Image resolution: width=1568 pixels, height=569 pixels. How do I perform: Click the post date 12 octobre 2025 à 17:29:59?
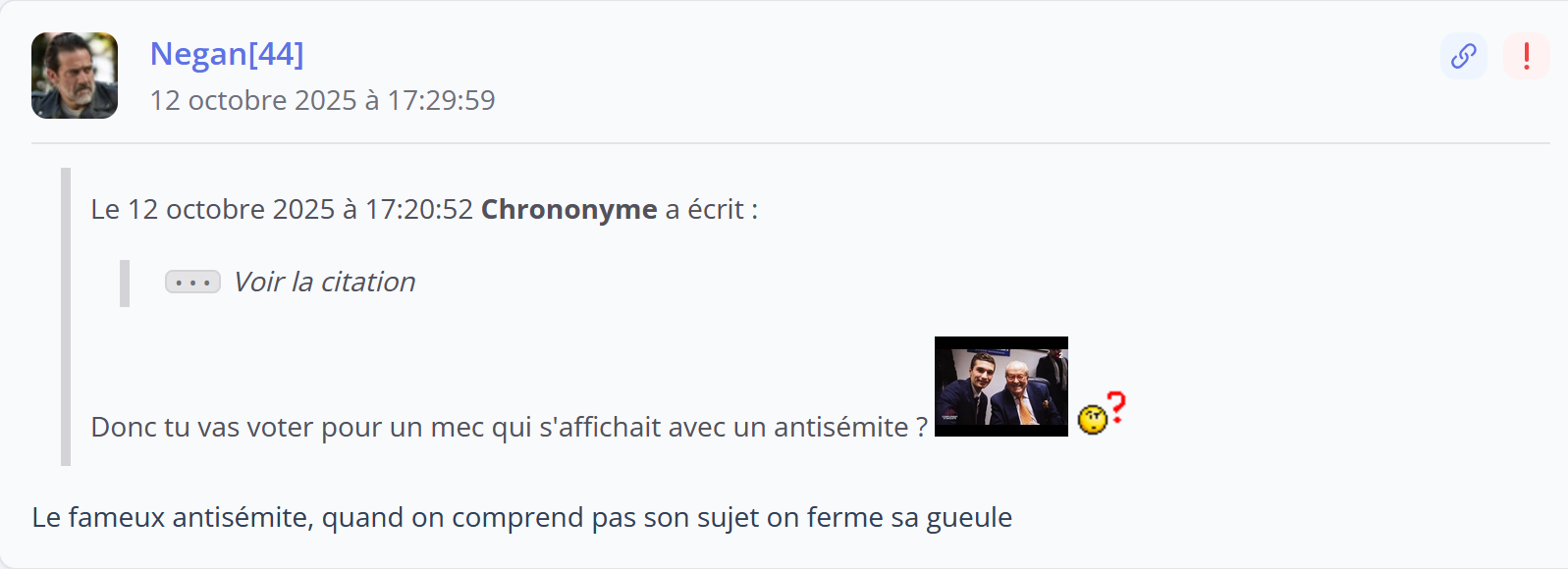[x=322, y=100]
